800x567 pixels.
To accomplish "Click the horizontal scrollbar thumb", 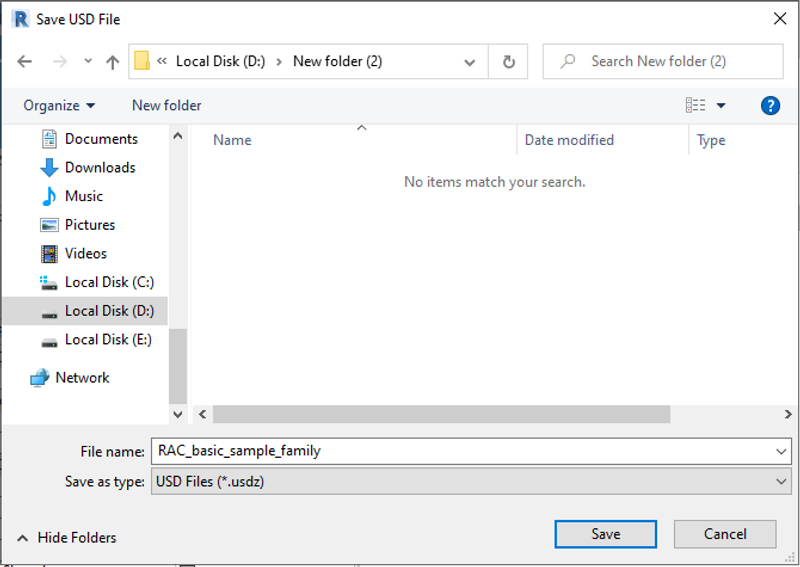I will coord(441,414).
